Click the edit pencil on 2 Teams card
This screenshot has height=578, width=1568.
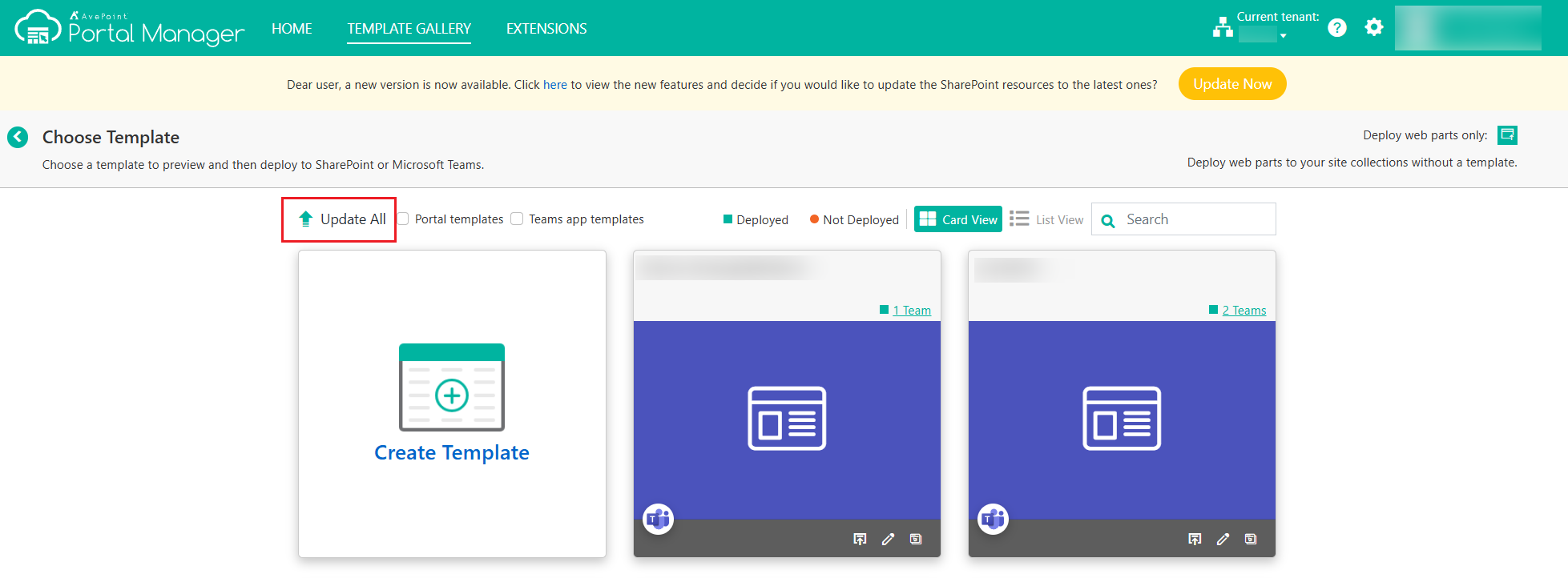point(1223,540)
